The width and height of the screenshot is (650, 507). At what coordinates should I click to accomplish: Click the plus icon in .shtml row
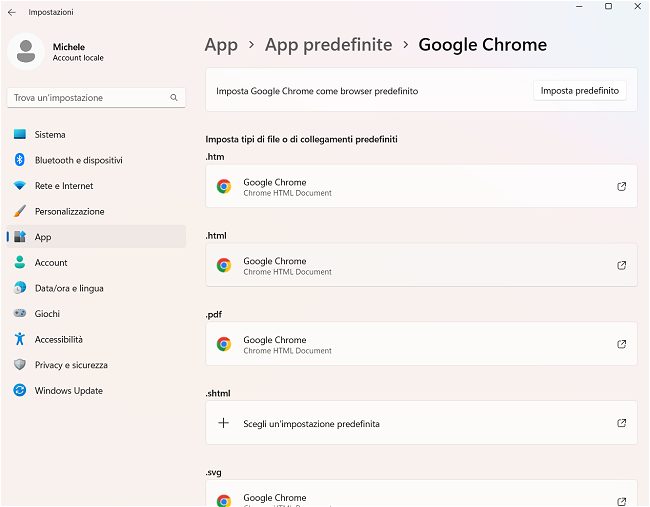pyautogui.click(x=223, y=423)
